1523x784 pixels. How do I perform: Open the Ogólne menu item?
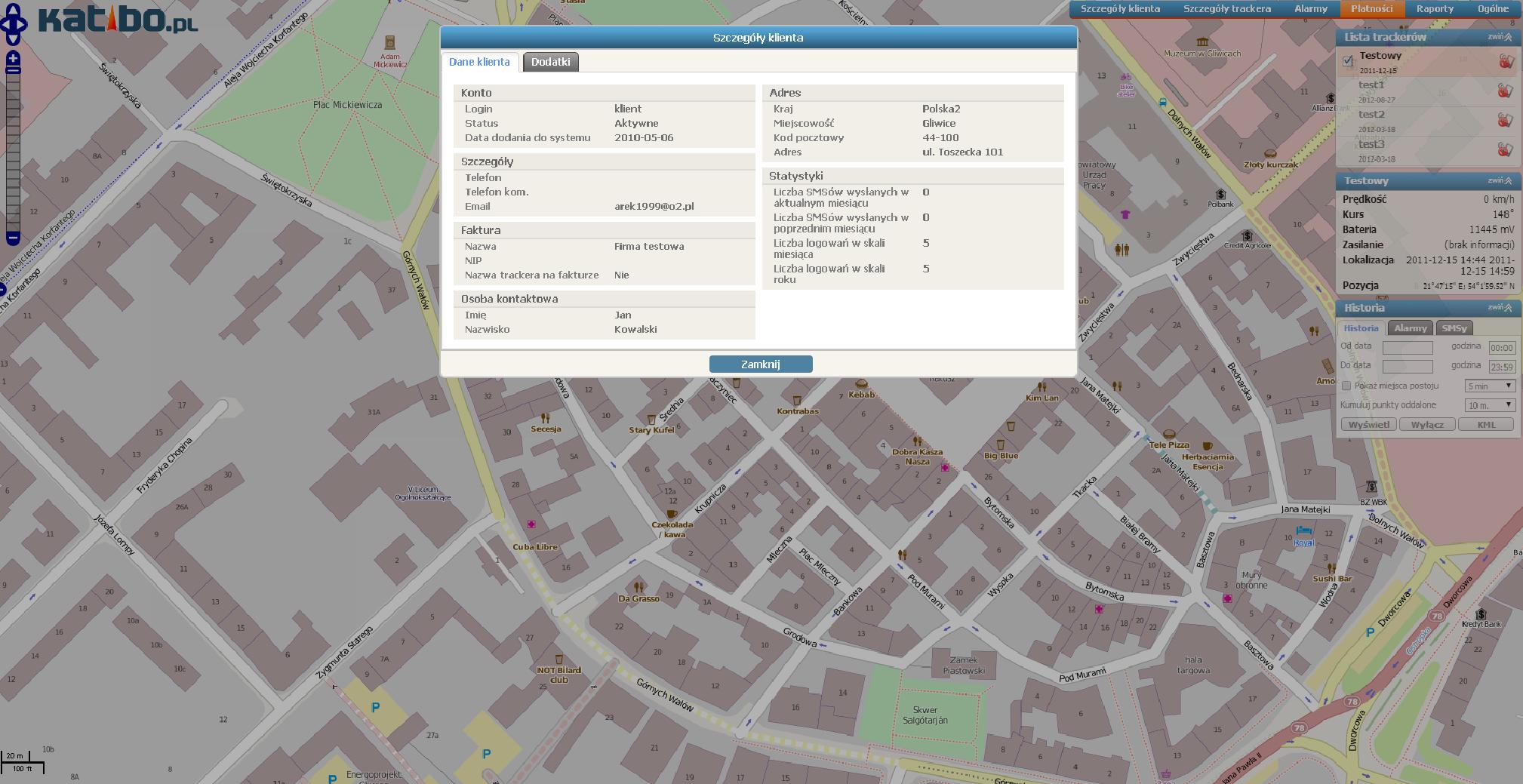[1493, 9]
